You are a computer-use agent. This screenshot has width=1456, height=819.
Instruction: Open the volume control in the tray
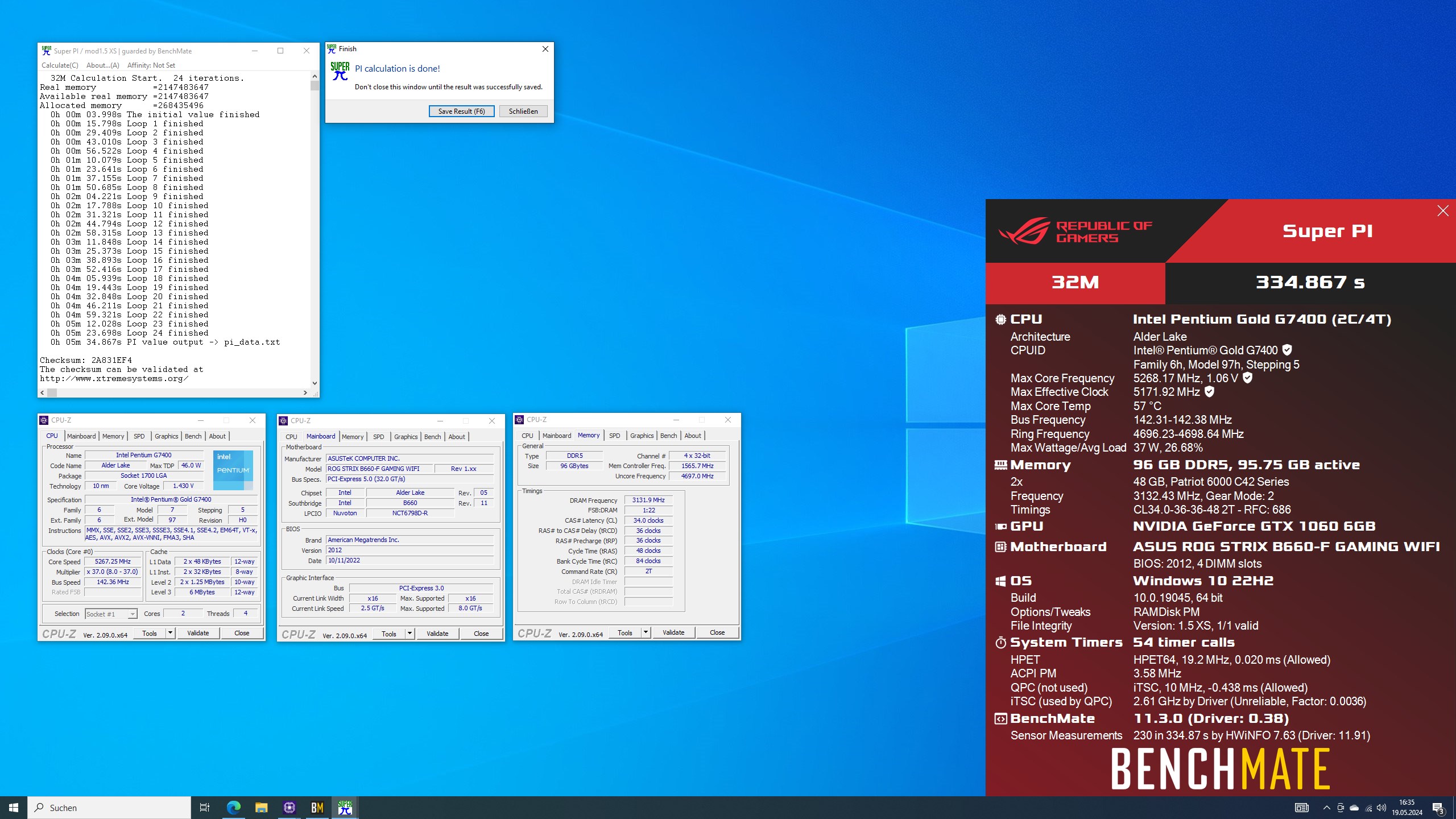pyautogui.click(x=1381, y=808)
